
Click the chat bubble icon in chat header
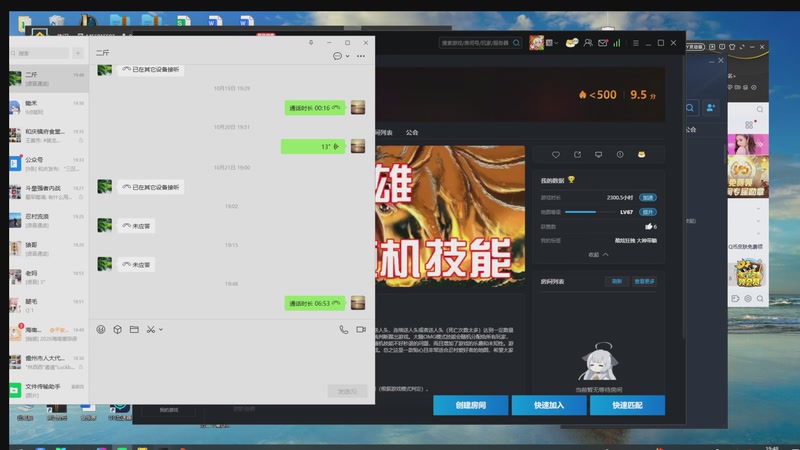pyautogui.click(x=337, y=56)
